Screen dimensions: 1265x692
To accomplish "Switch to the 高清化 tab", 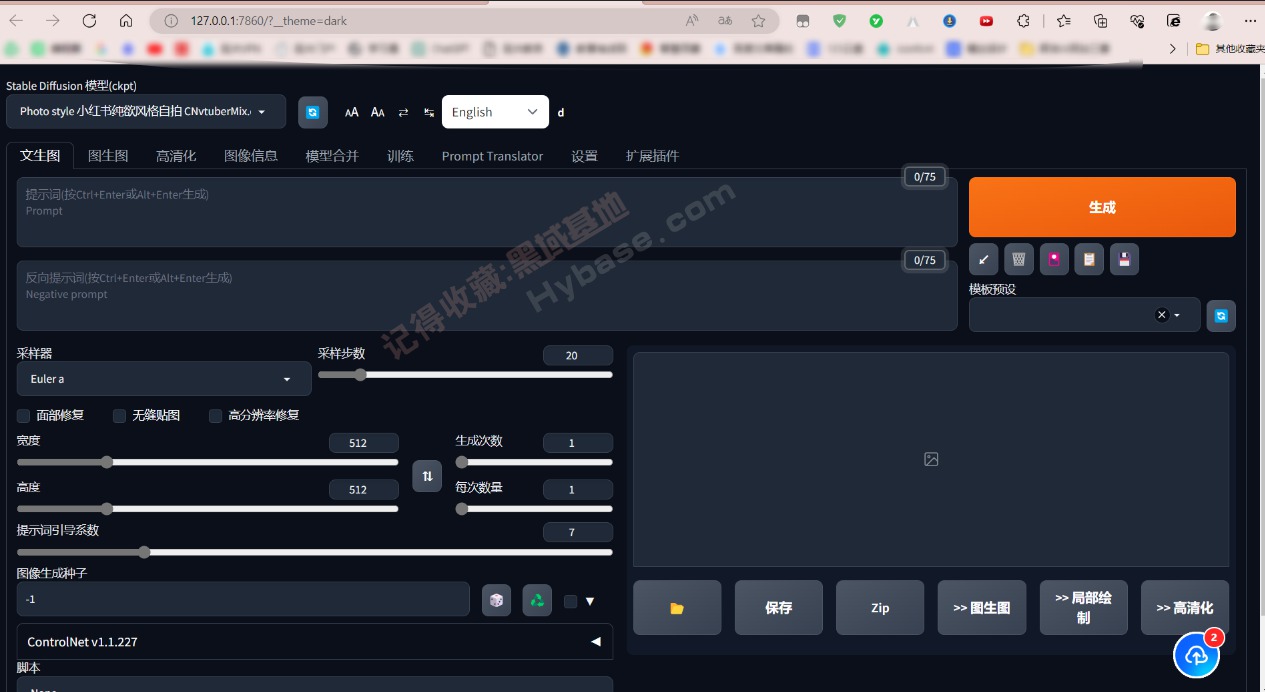I will pos(176,156).
